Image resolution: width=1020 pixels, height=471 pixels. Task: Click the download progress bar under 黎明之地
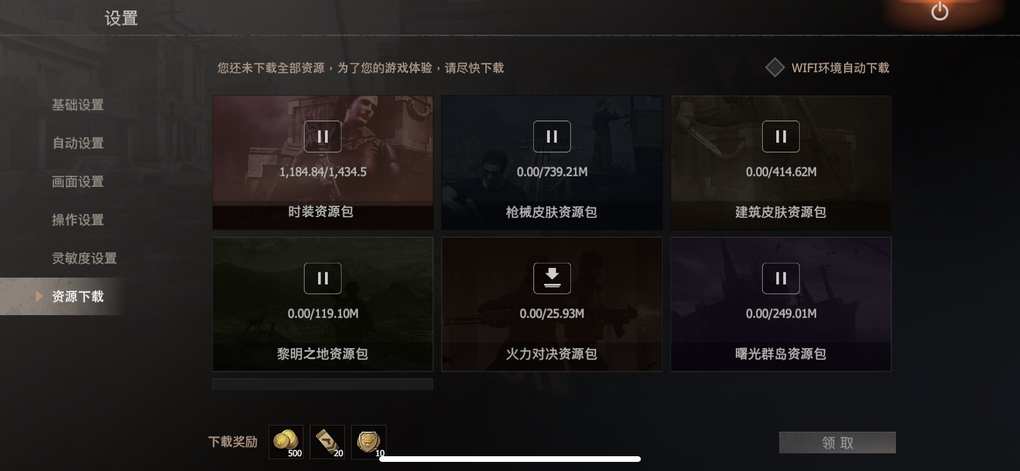[323, 384]
